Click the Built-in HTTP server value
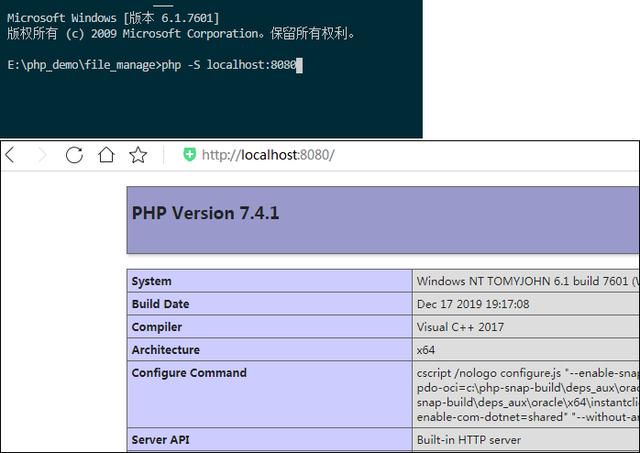This screenshot has height=453, width=640. tap(469, 440)
